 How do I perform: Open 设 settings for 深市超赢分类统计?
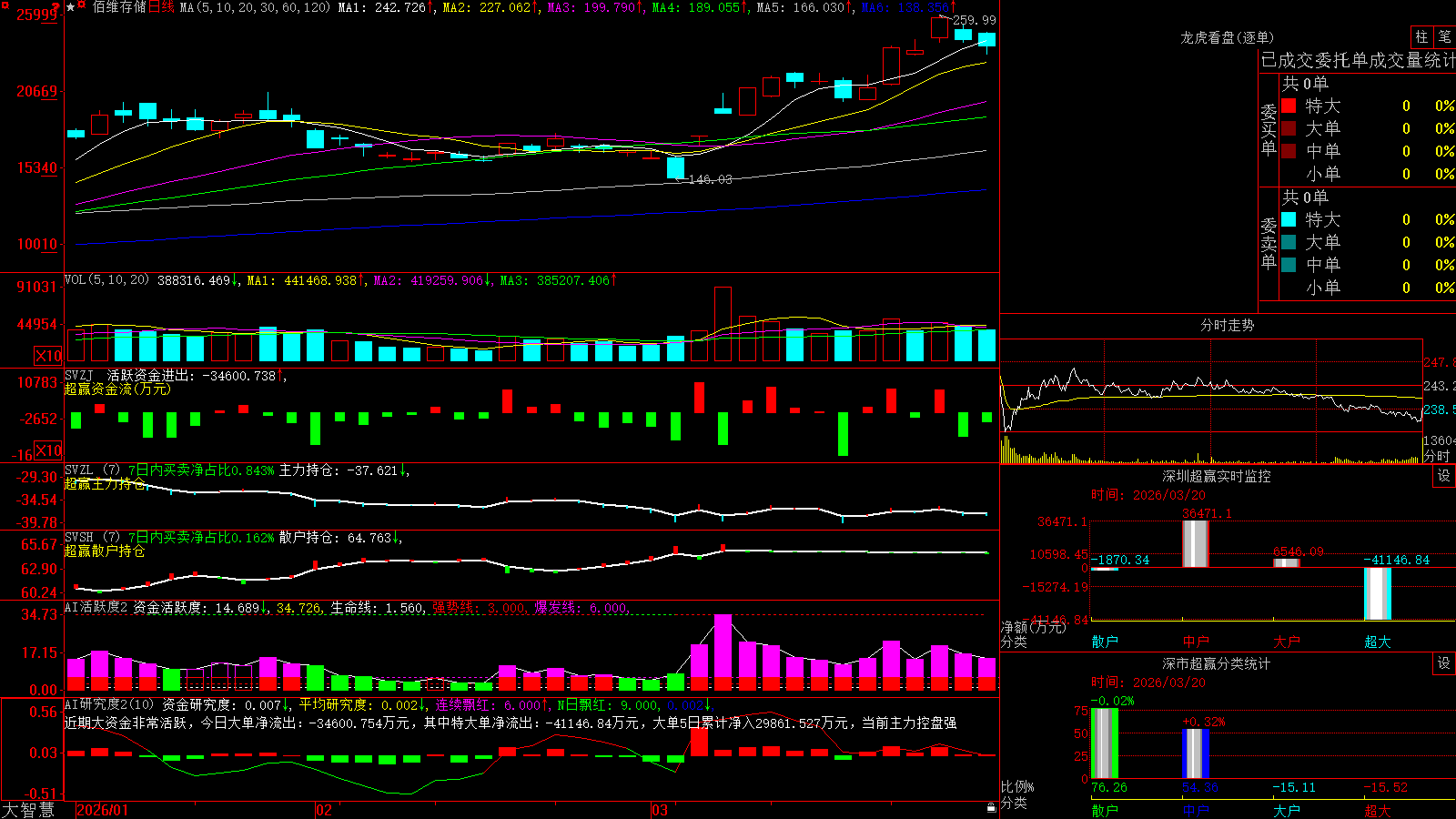coord(1443,663)
